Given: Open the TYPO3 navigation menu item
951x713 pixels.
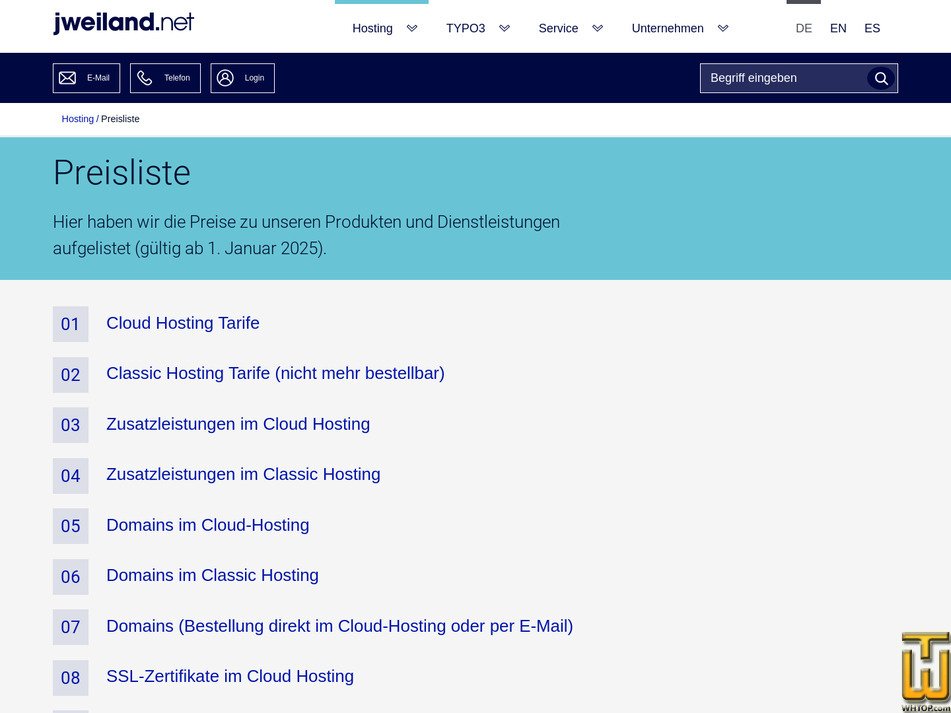Looking at the screenshot, I should point(465,28).
